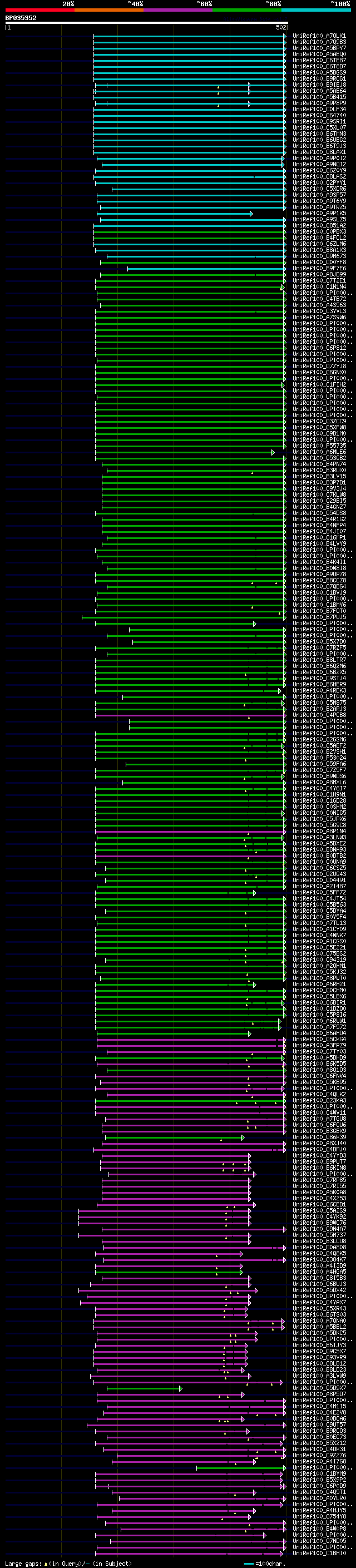Viewport: 356px width, 1568px height.
Task: Click UniRef100_B6TJY3 hit label
Action: tap(319, 1344)
